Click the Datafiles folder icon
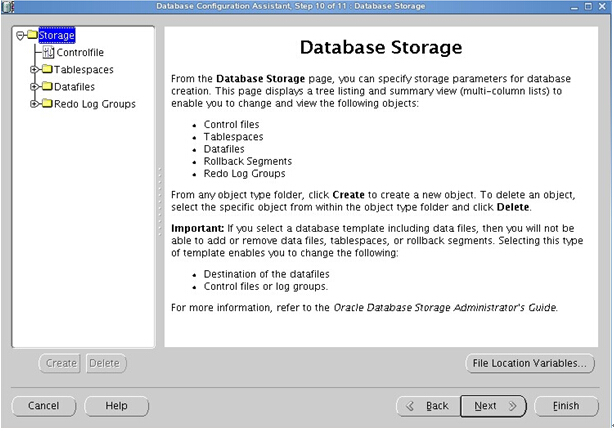614x431 pixels. pos(46,87)
